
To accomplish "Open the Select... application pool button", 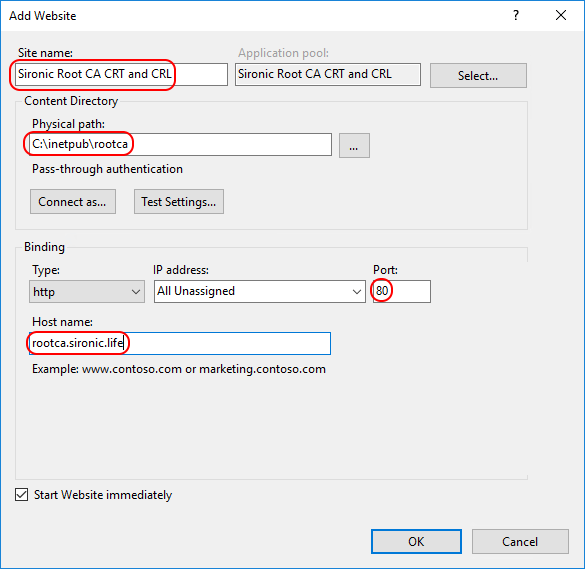I will (x=478, y=75).
